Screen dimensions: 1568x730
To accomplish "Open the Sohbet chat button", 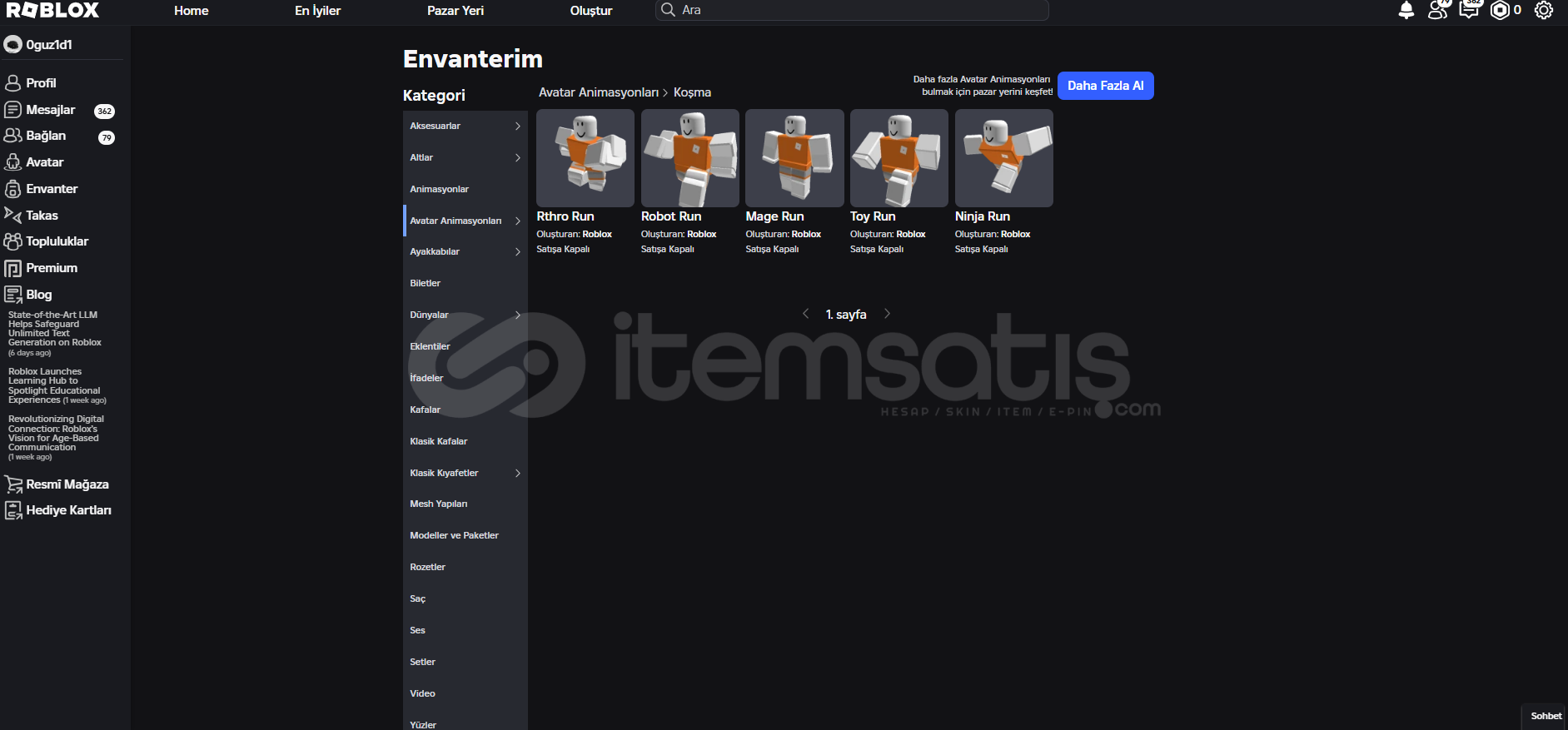I will [1545, 716].
